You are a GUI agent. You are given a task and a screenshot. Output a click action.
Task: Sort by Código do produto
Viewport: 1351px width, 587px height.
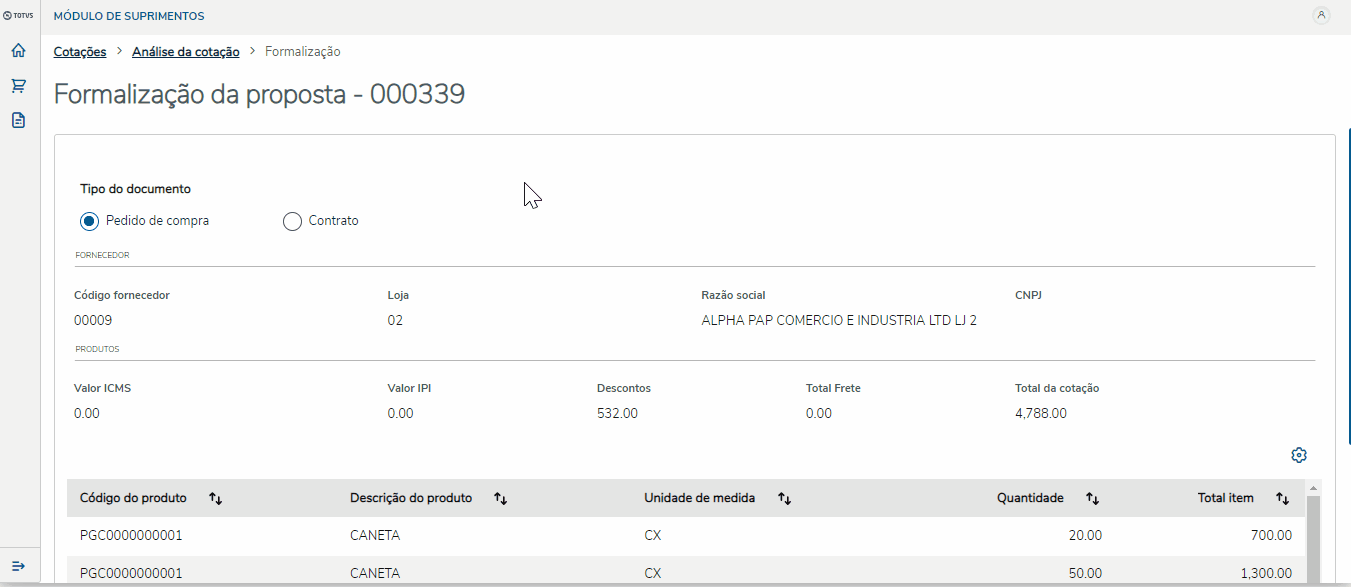pos(215,498)
